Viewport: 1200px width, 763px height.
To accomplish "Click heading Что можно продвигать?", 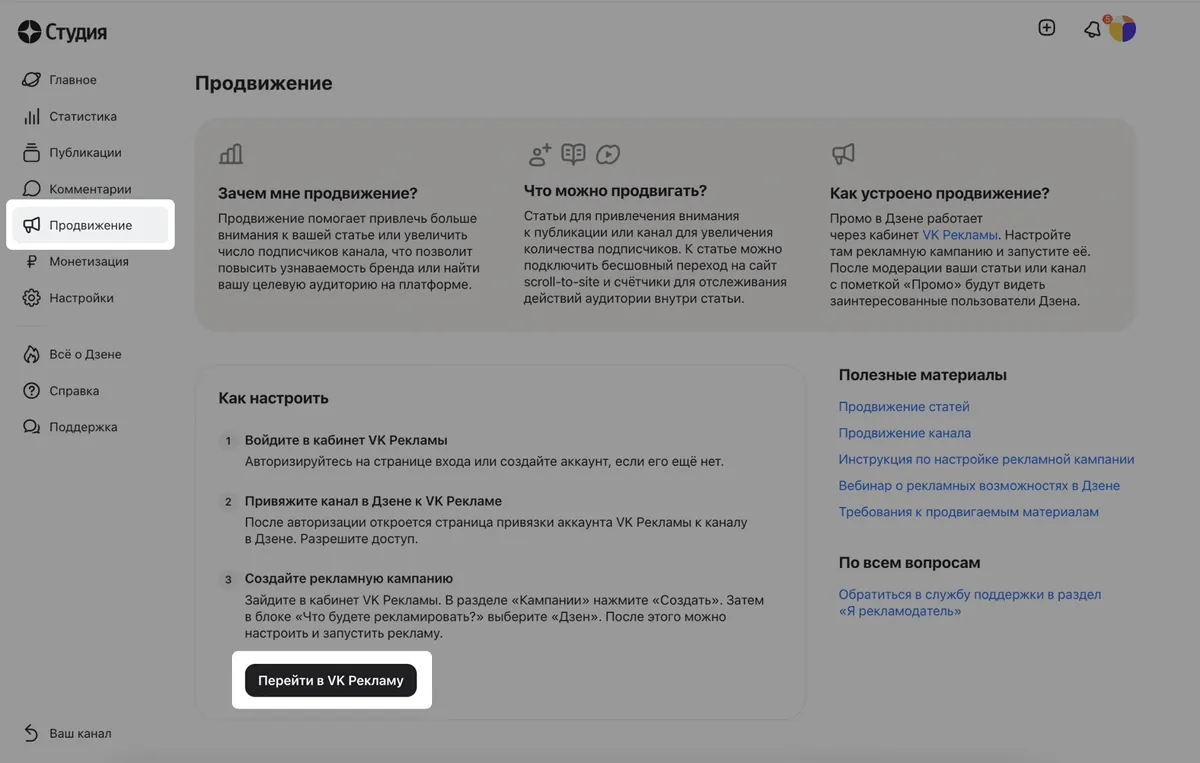I will point(615,190).
